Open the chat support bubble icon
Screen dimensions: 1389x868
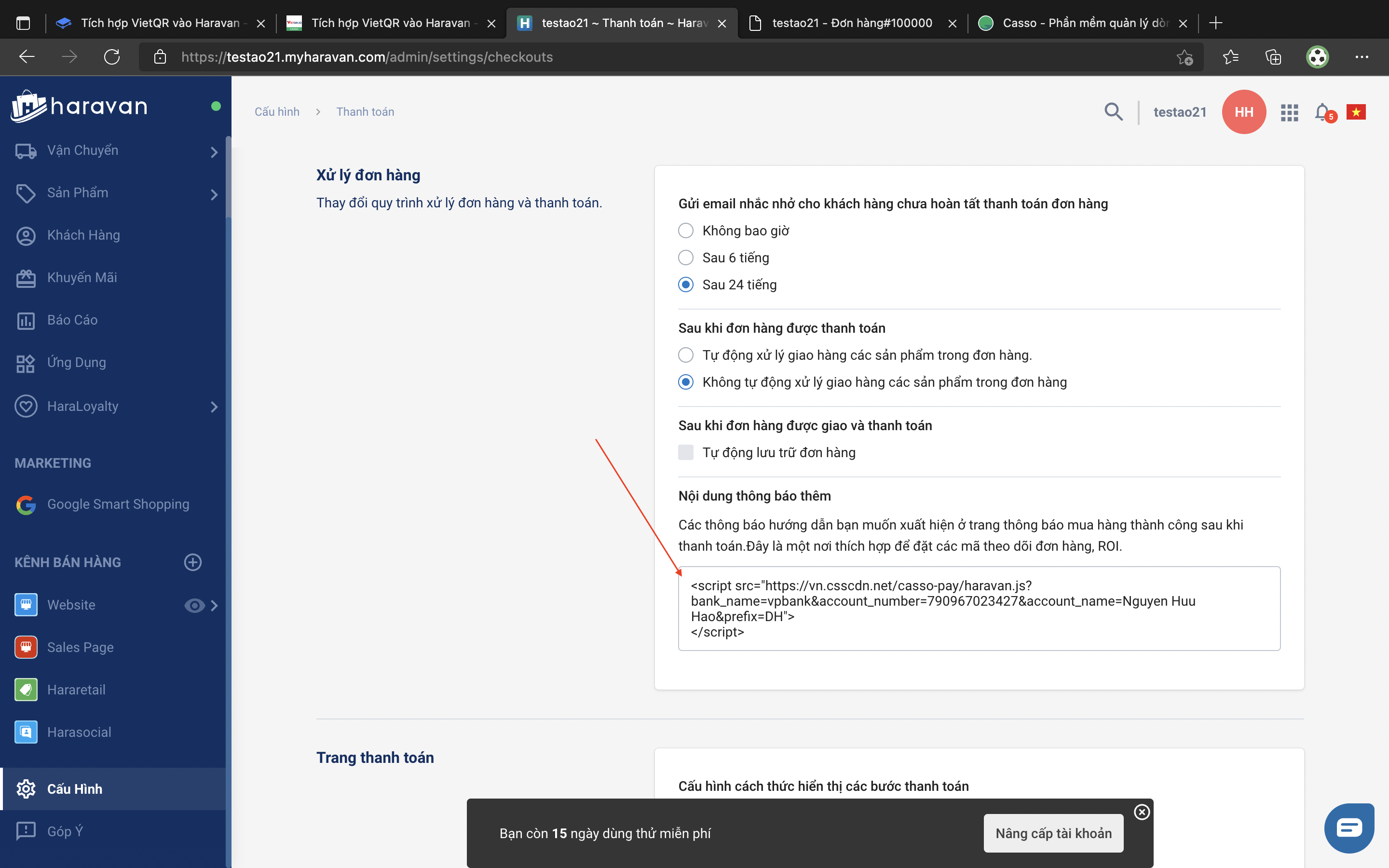click(x=1349, y=828)
